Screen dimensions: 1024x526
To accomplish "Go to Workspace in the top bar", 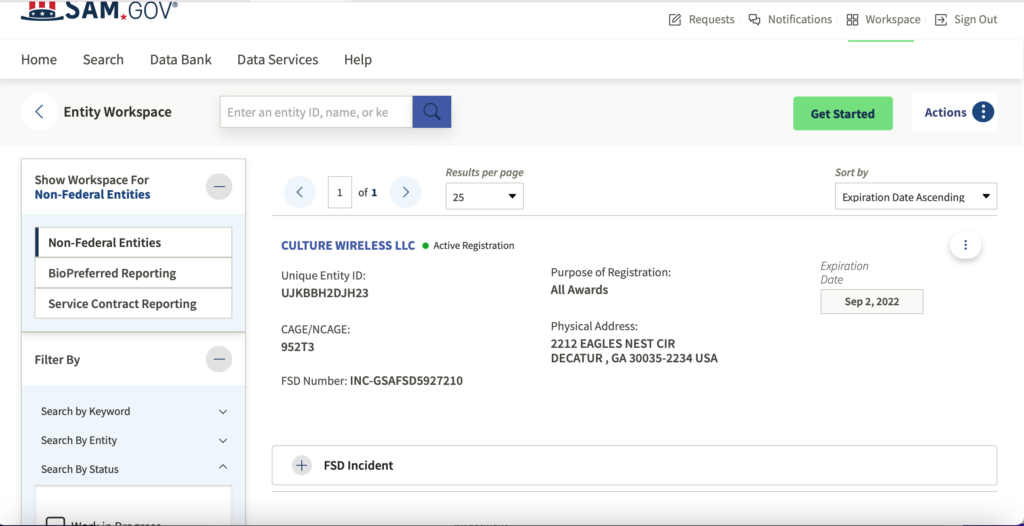I will [883, 20].
